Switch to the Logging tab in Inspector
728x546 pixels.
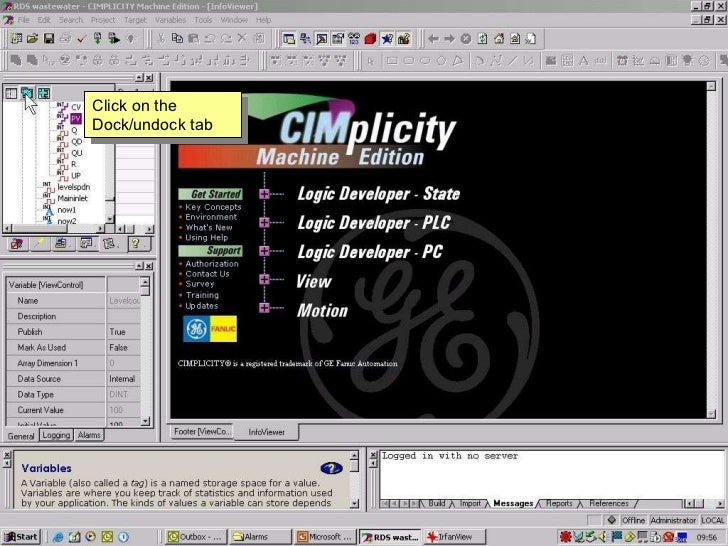56,435
